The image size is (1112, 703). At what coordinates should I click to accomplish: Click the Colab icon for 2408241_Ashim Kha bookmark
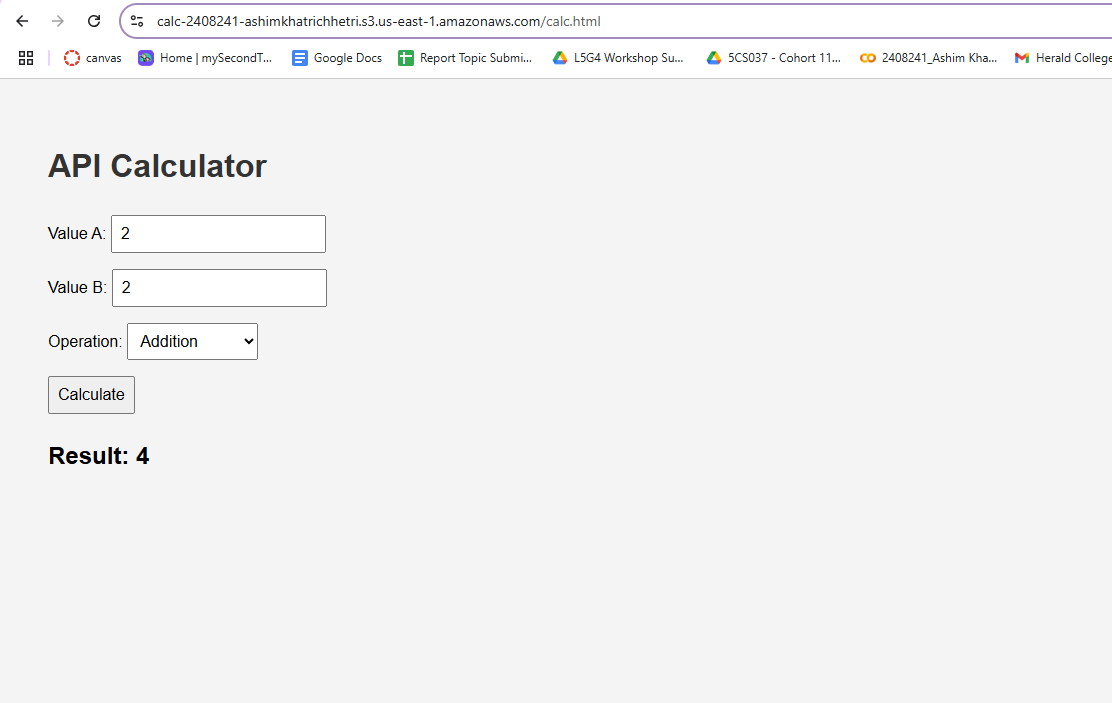click(868, 58)
